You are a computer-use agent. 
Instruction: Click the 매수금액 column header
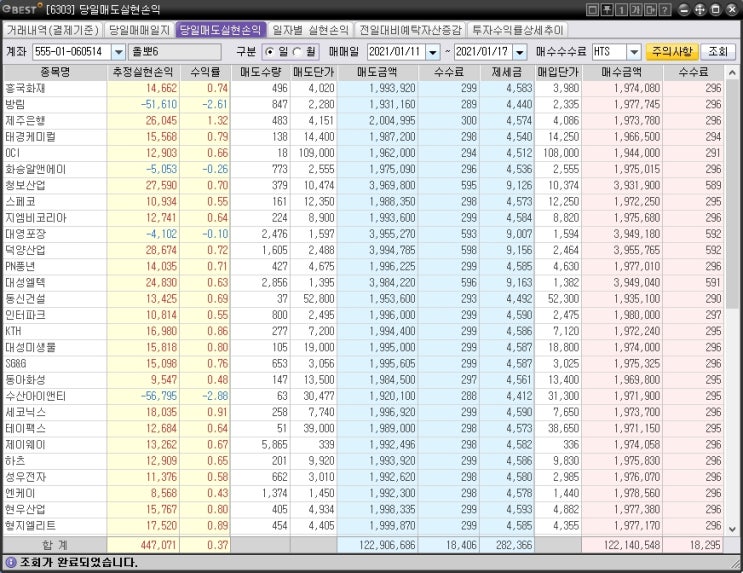tap(622, 73)
